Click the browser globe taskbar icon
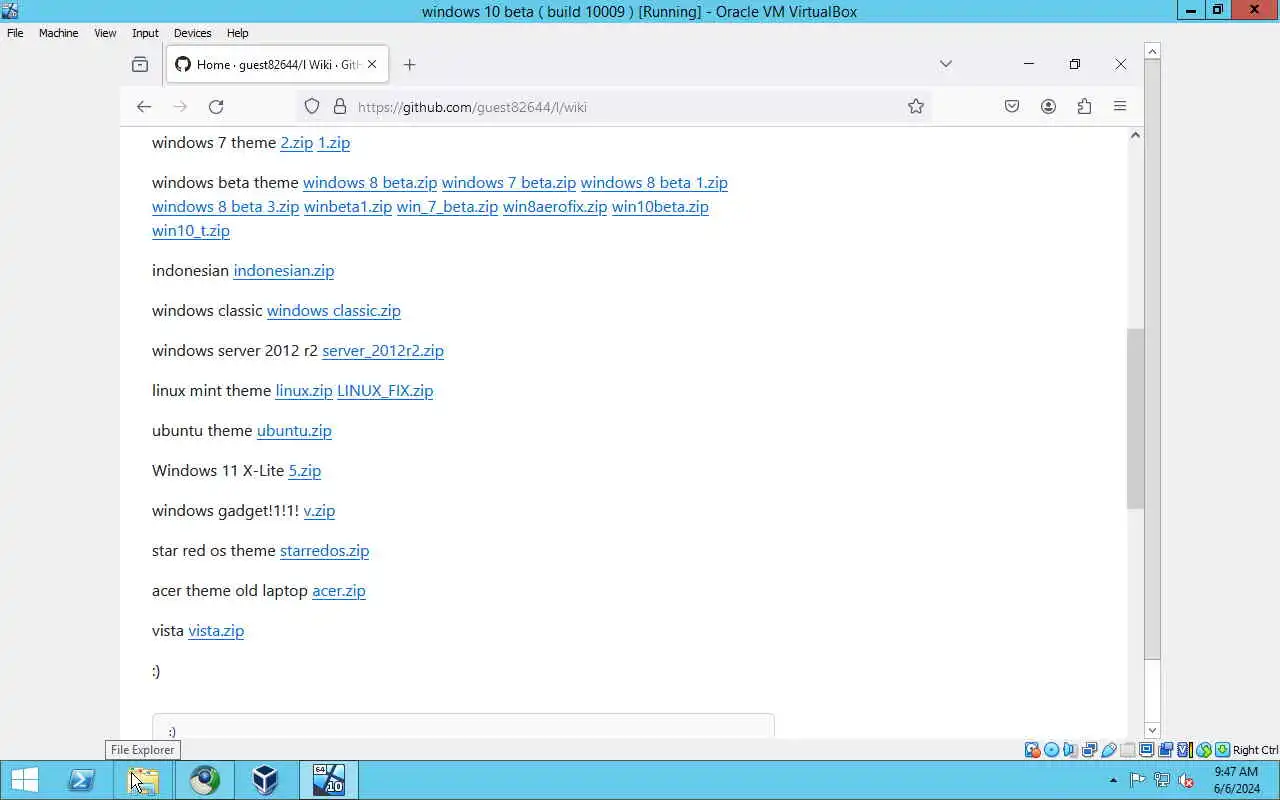 click(205, 780)
